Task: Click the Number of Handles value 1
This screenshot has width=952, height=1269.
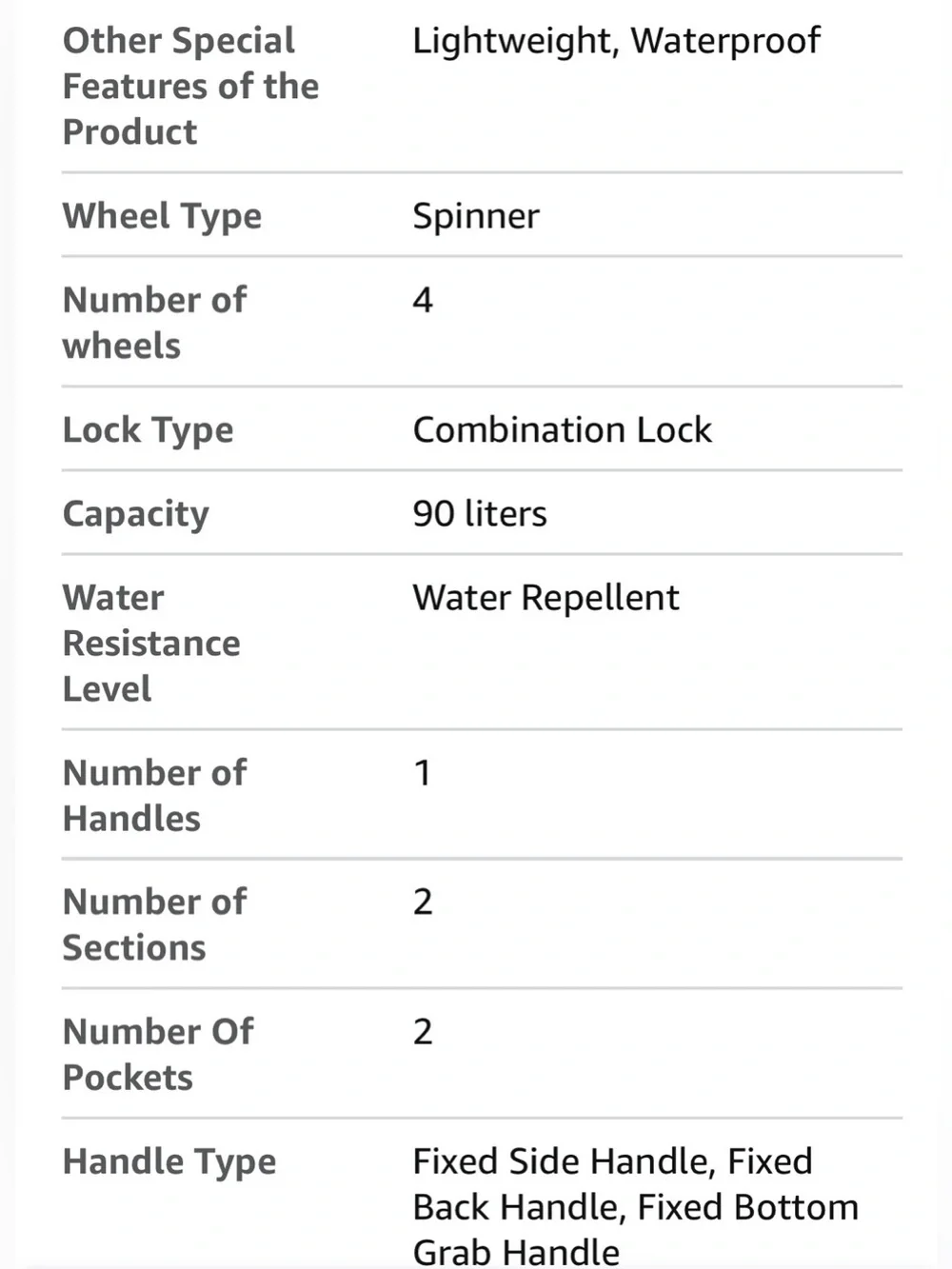Action: pyautogui.click(x=423, y=772)
